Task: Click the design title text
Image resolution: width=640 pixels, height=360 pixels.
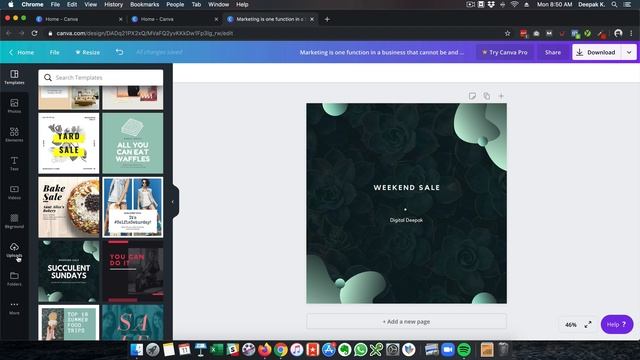Action: point(382,52)
